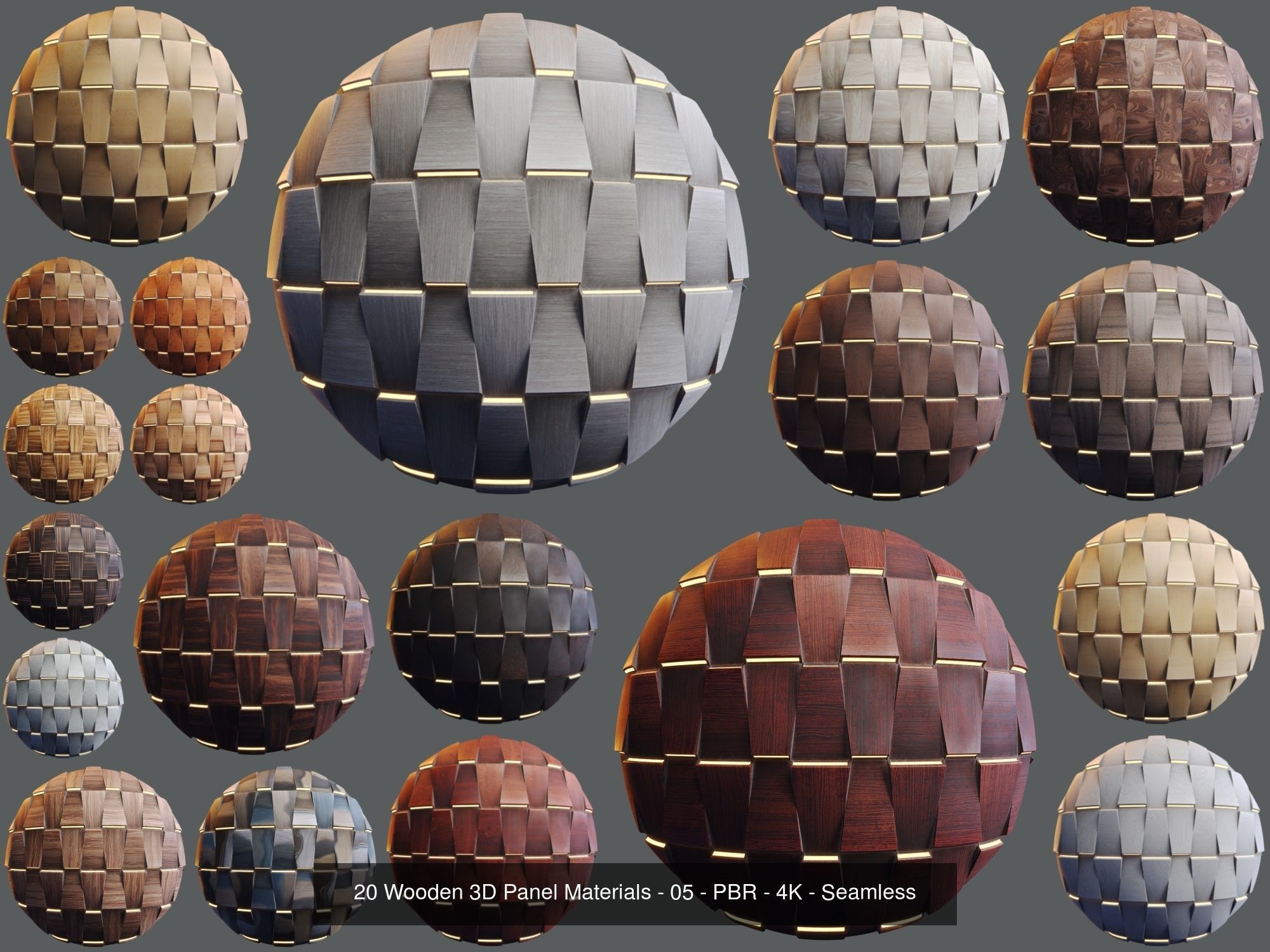Pick the swirly burl walnut sphere
The image size is (1270, 952).
[1144, 125]
